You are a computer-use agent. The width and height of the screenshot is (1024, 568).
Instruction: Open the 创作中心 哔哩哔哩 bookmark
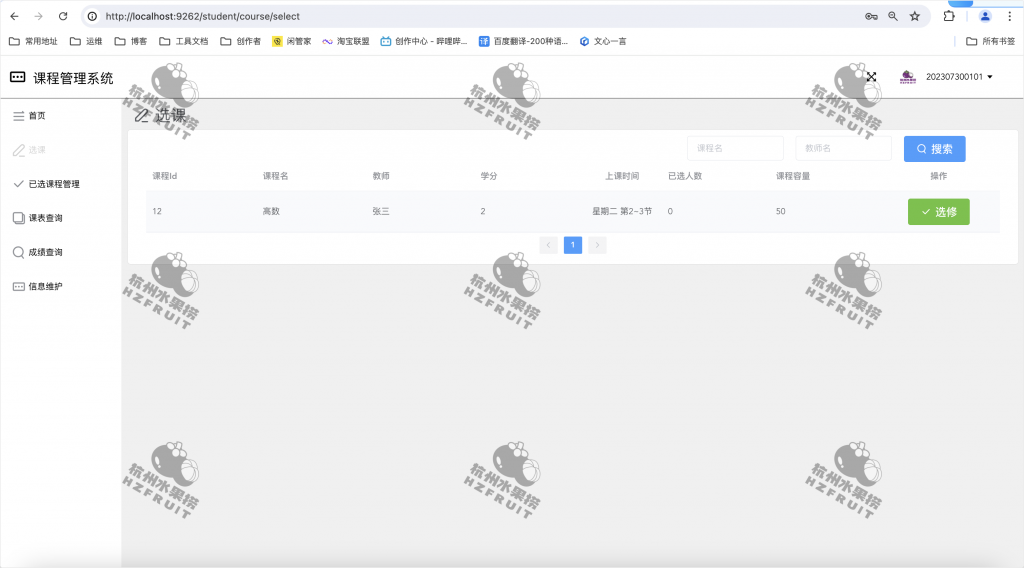(x=424, y=41)
